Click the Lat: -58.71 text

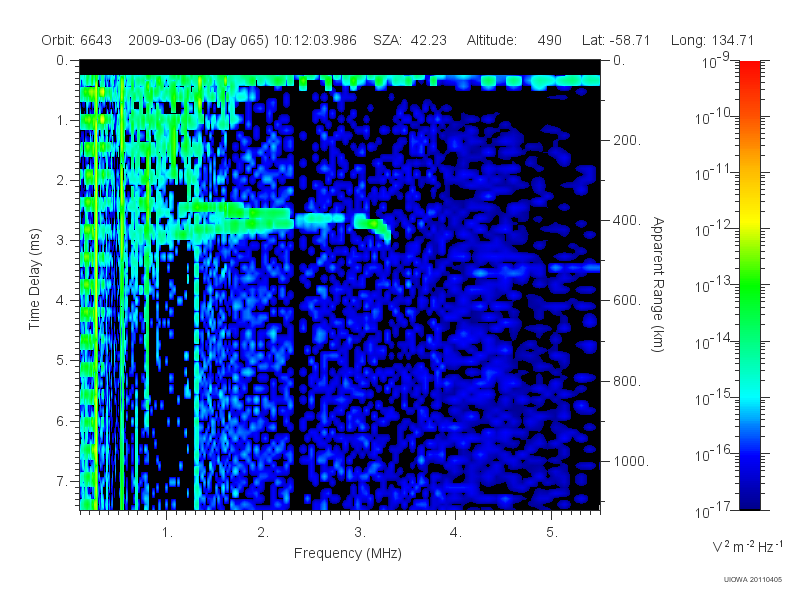pos(616,40)
